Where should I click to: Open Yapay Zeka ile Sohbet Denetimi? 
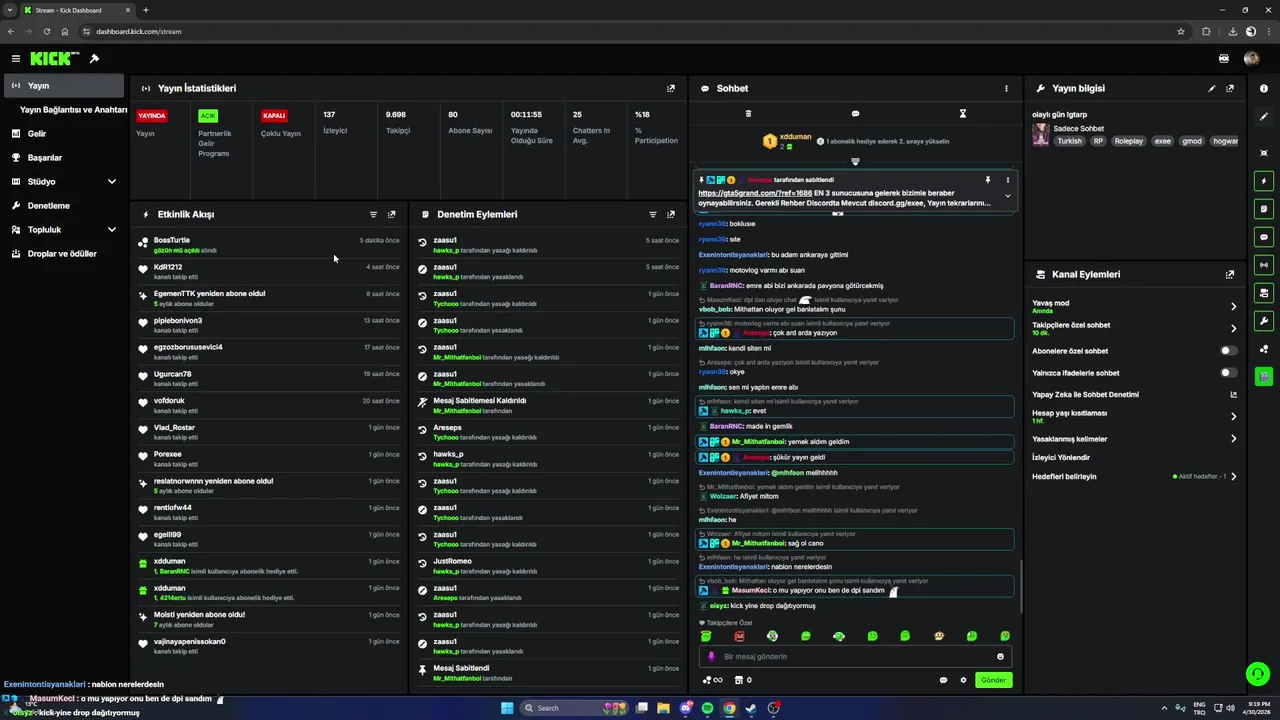click(x=1135, y=394)
